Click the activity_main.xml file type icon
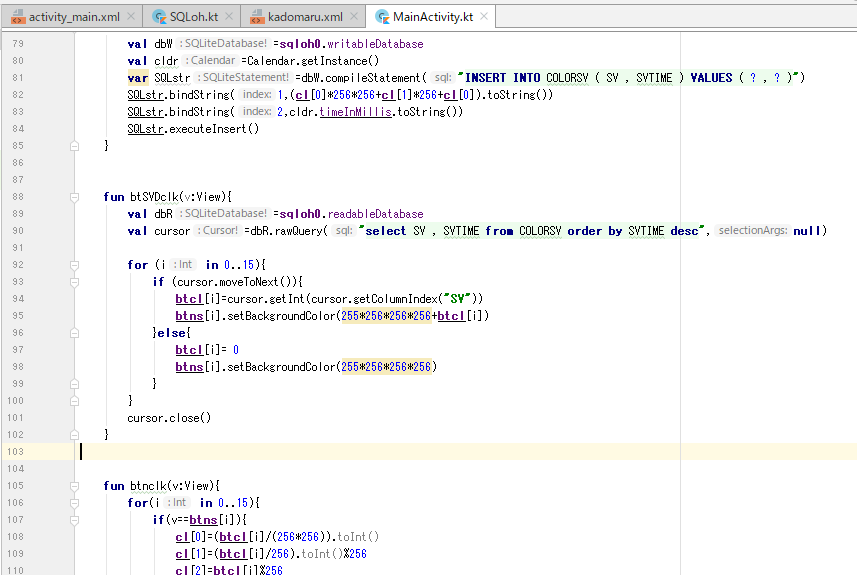The width and height of the screenshot is (857, 575). (18, 17)
